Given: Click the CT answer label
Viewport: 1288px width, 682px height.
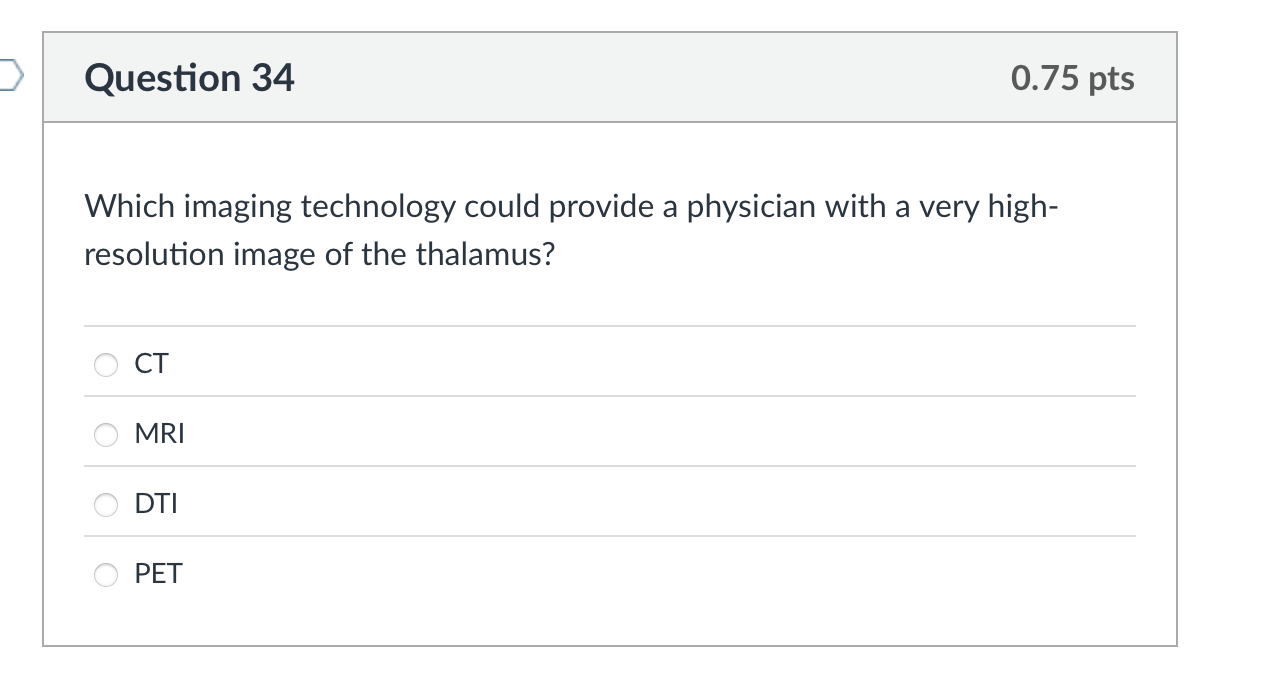Looking at the screenshot, I should (151, 364).
